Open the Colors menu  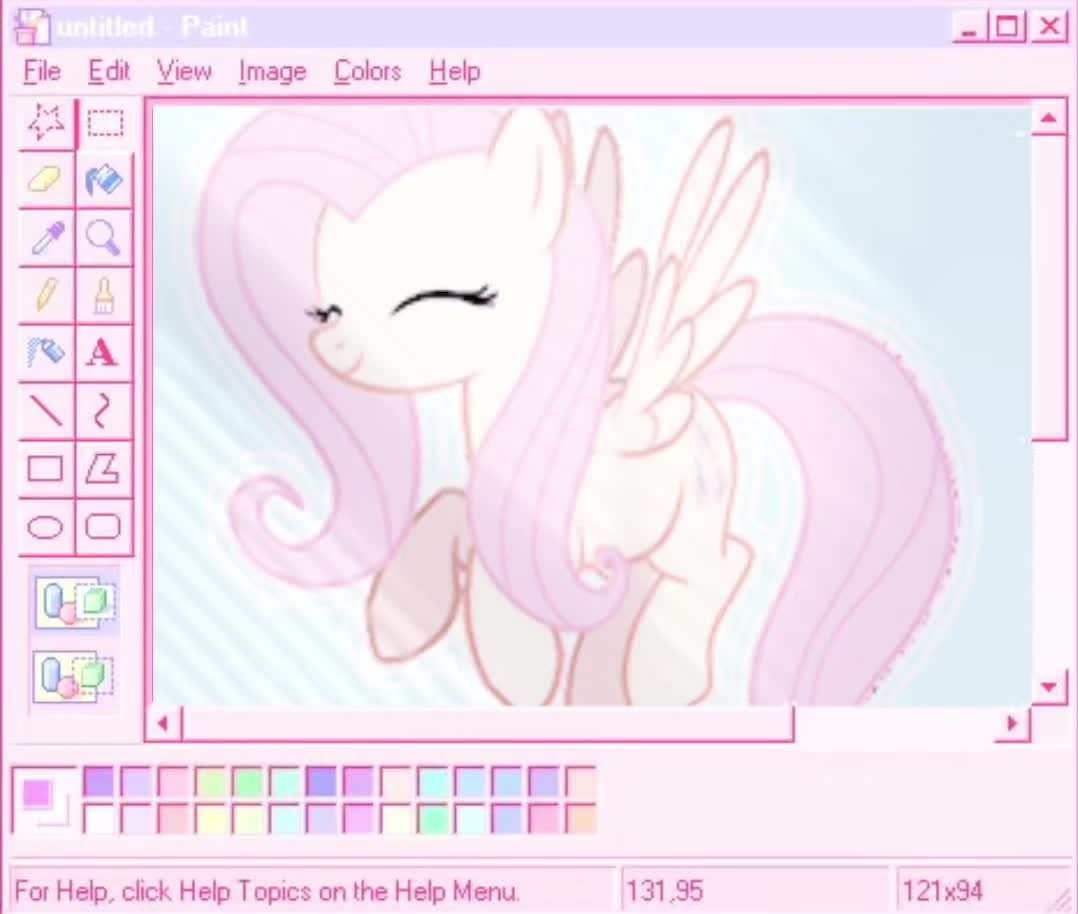pyautogui.click(x=368, y=71)
